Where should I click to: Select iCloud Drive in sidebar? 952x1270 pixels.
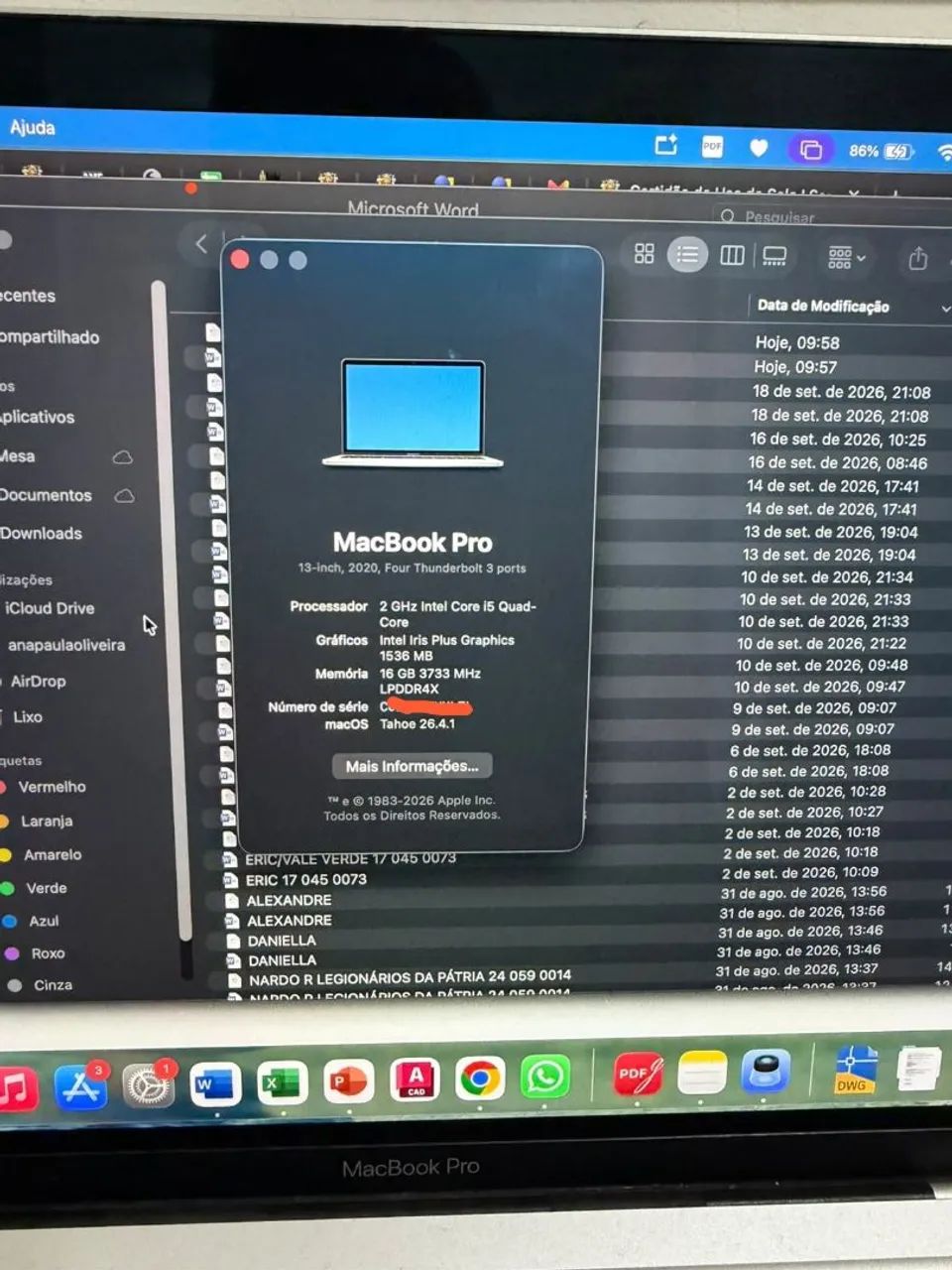pyautogui.click(x=49, y=608)
